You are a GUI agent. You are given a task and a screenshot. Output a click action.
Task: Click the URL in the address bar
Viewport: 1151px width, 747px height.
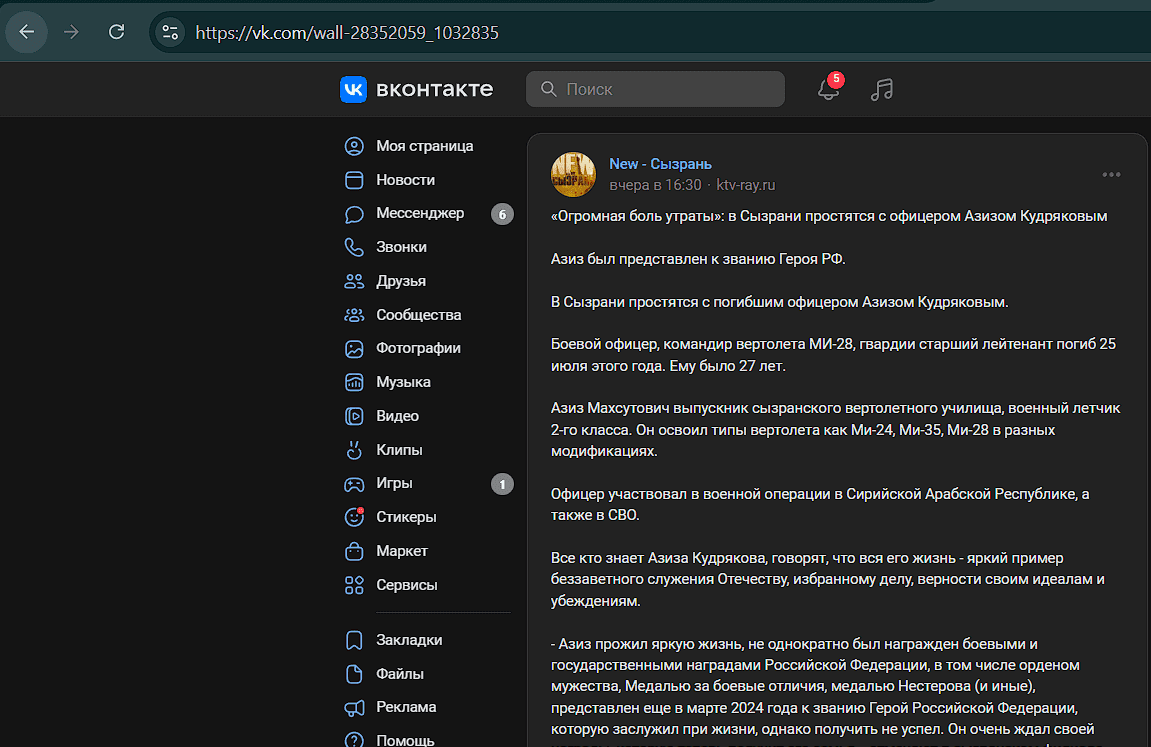click(x=347, y=32)
